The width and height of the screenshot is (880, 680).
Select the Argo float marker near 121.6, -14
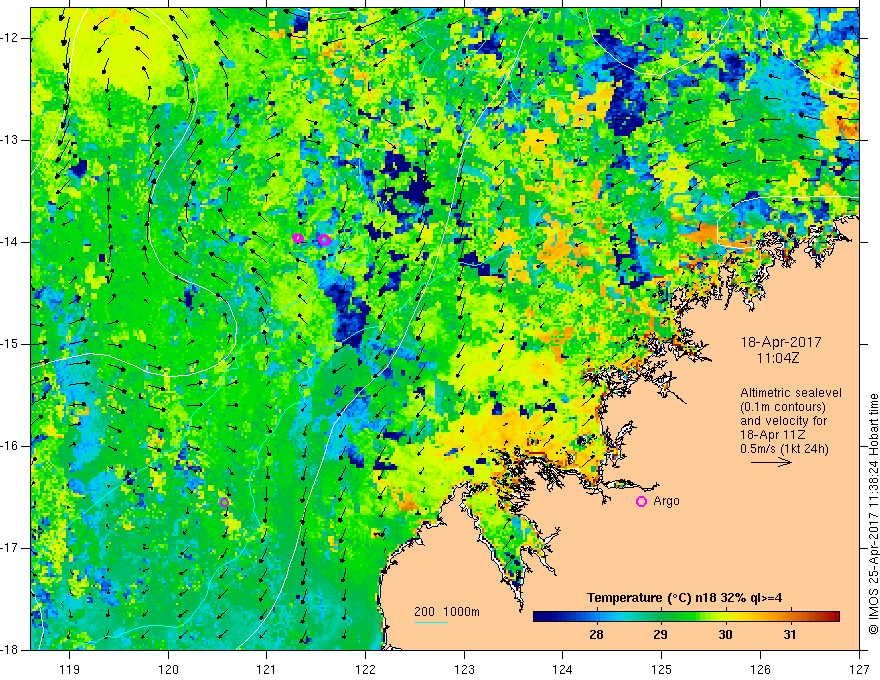pos(324,240)
